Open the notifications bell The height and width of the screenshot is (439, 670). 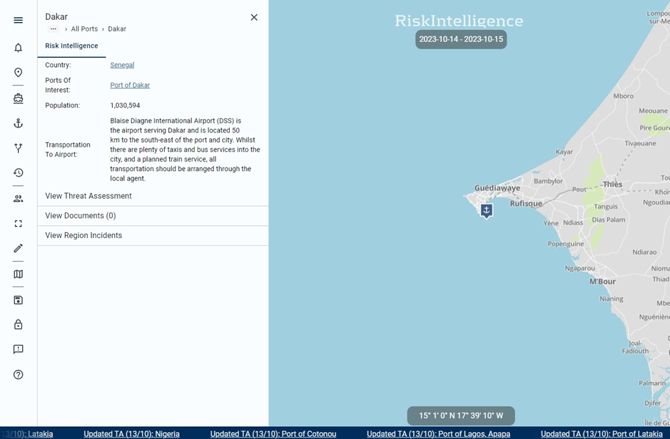(18, 48)
